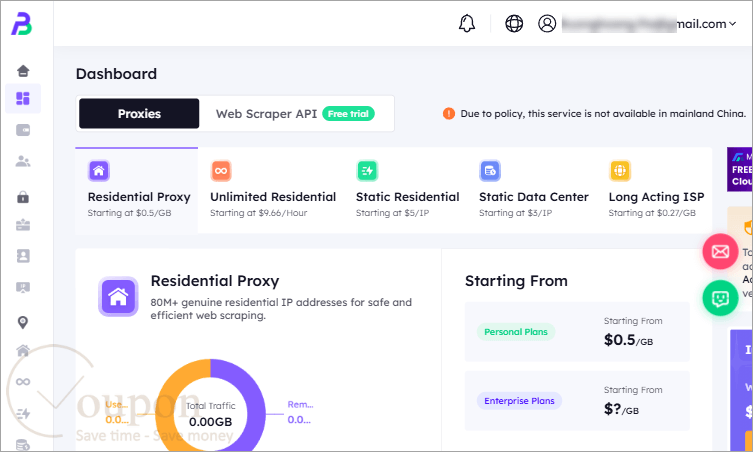This screenshot has width=753, height=452.
Task: Open the red floating email contact button
Action: pos(720,251)
